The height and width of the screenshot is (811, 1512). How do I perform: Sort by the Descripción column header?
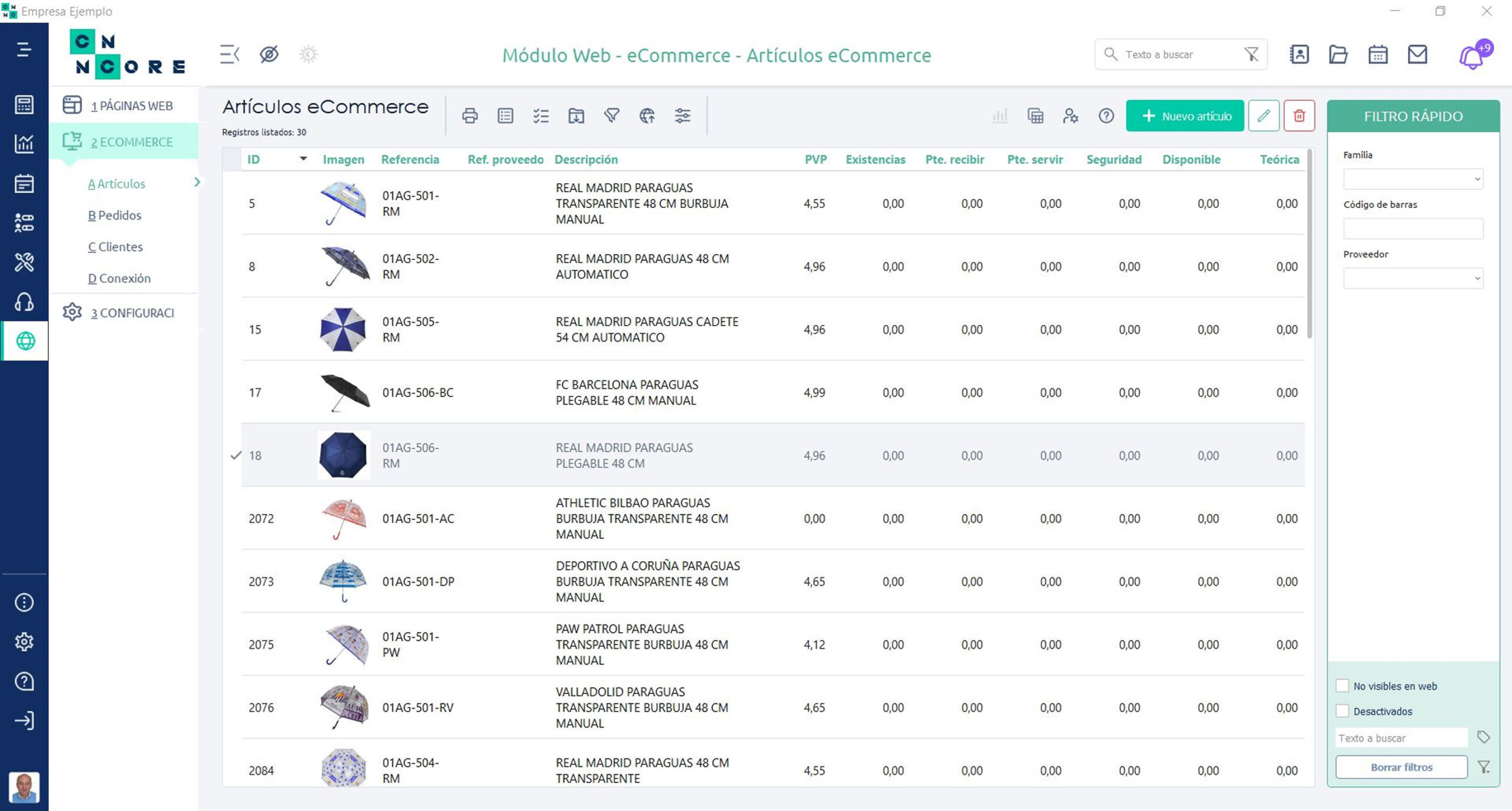coord(586,159)
